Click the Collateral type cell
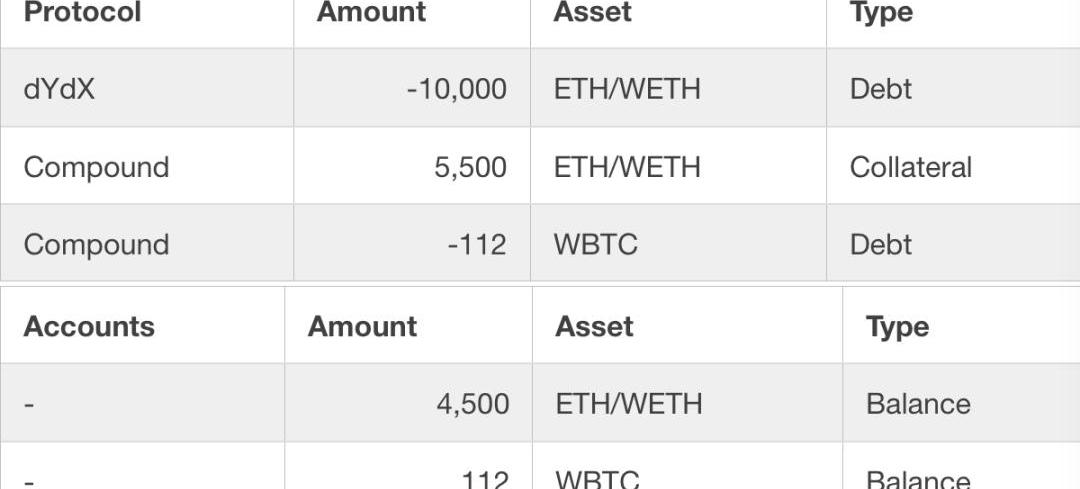 pos(910,167)
